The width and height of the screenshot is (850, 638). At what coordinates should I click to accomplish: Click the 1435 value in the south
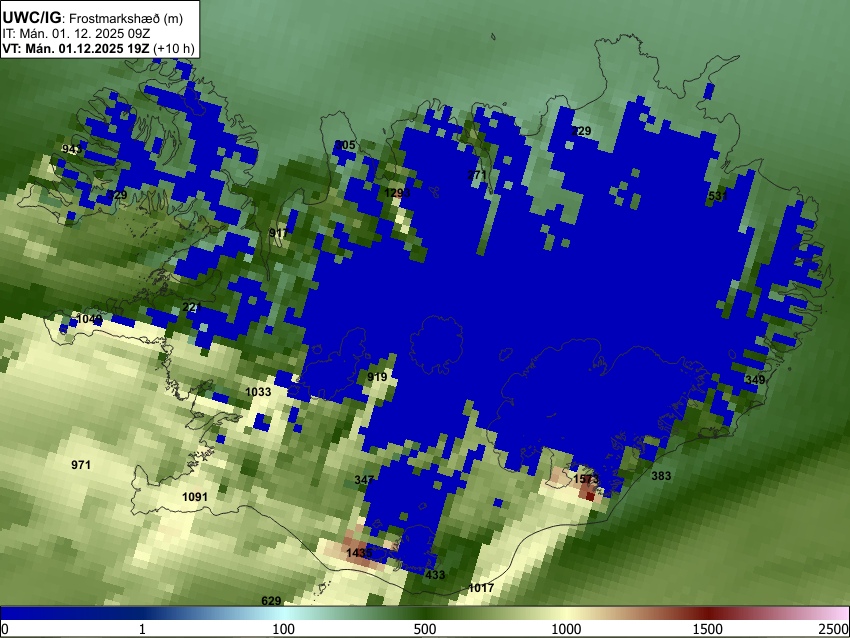[x=359, y=552]
